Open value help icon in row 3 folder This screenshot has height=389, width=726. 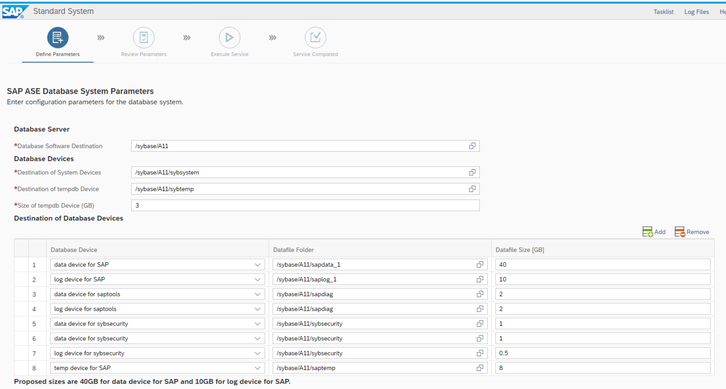click(480, 294)
